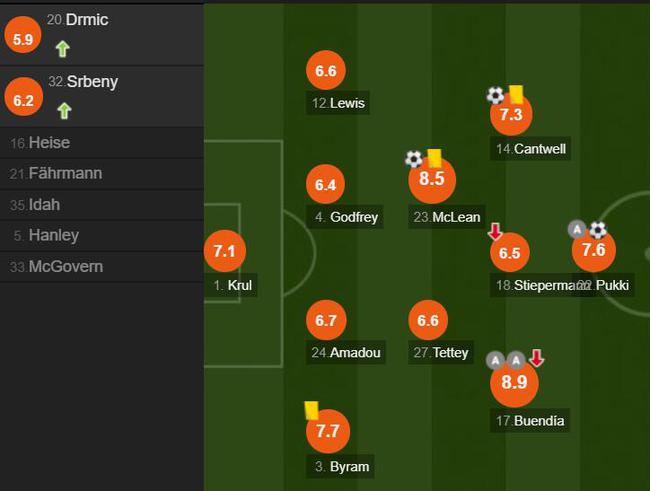Open the 4. Godfrey player label

[345, 217]
